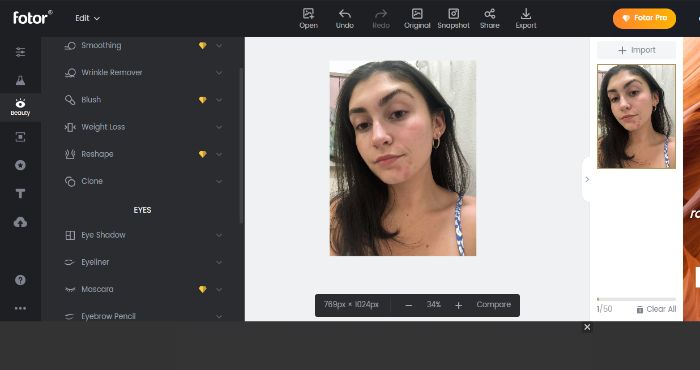Expand the Eyeliner chevron

219,262
